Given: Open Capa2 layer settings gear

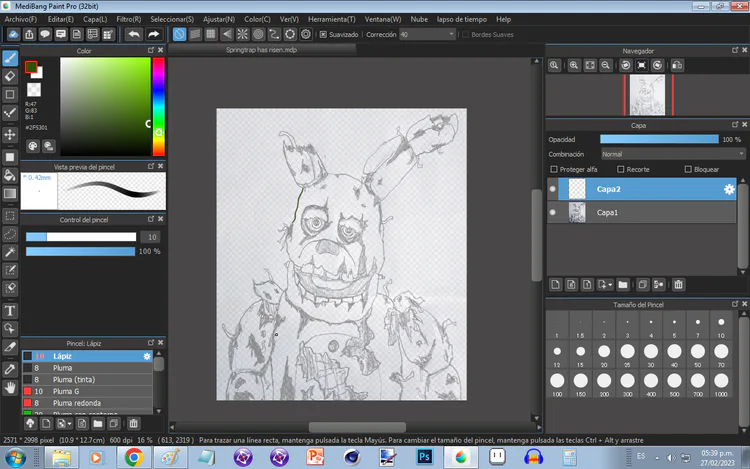Looking at the screenshot, I should click(x=729, y=189).
